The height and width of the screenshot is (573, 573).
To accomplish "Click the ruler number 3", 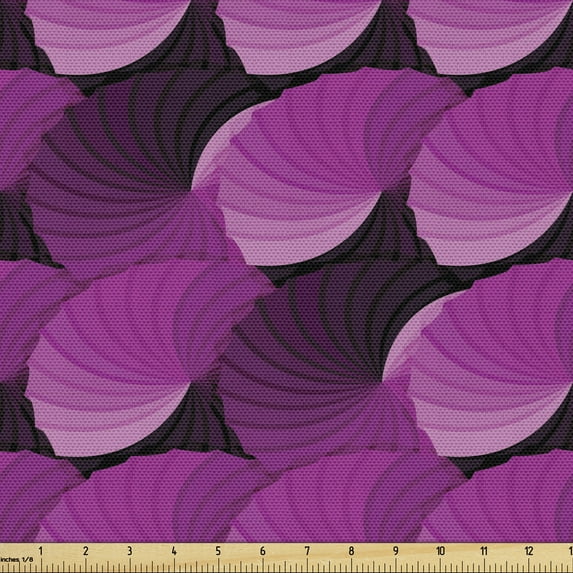I will (x=130, y=551).
